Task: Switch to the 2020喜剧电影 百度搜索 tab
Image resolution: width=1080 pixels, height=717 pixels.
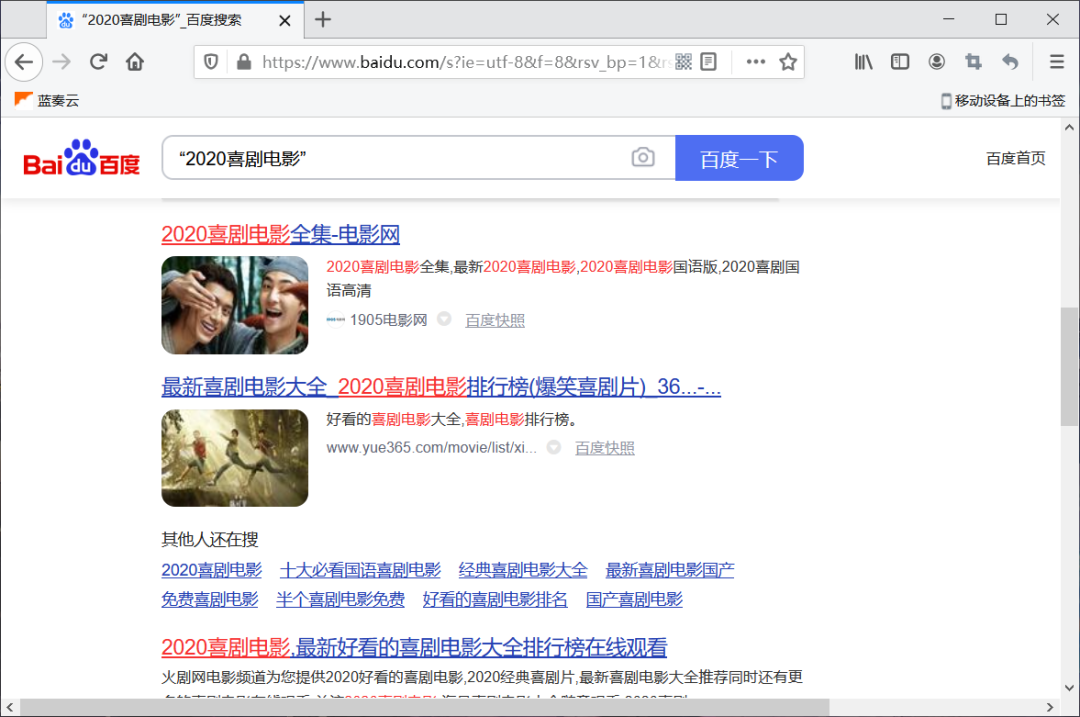Action: click(160, 20)
